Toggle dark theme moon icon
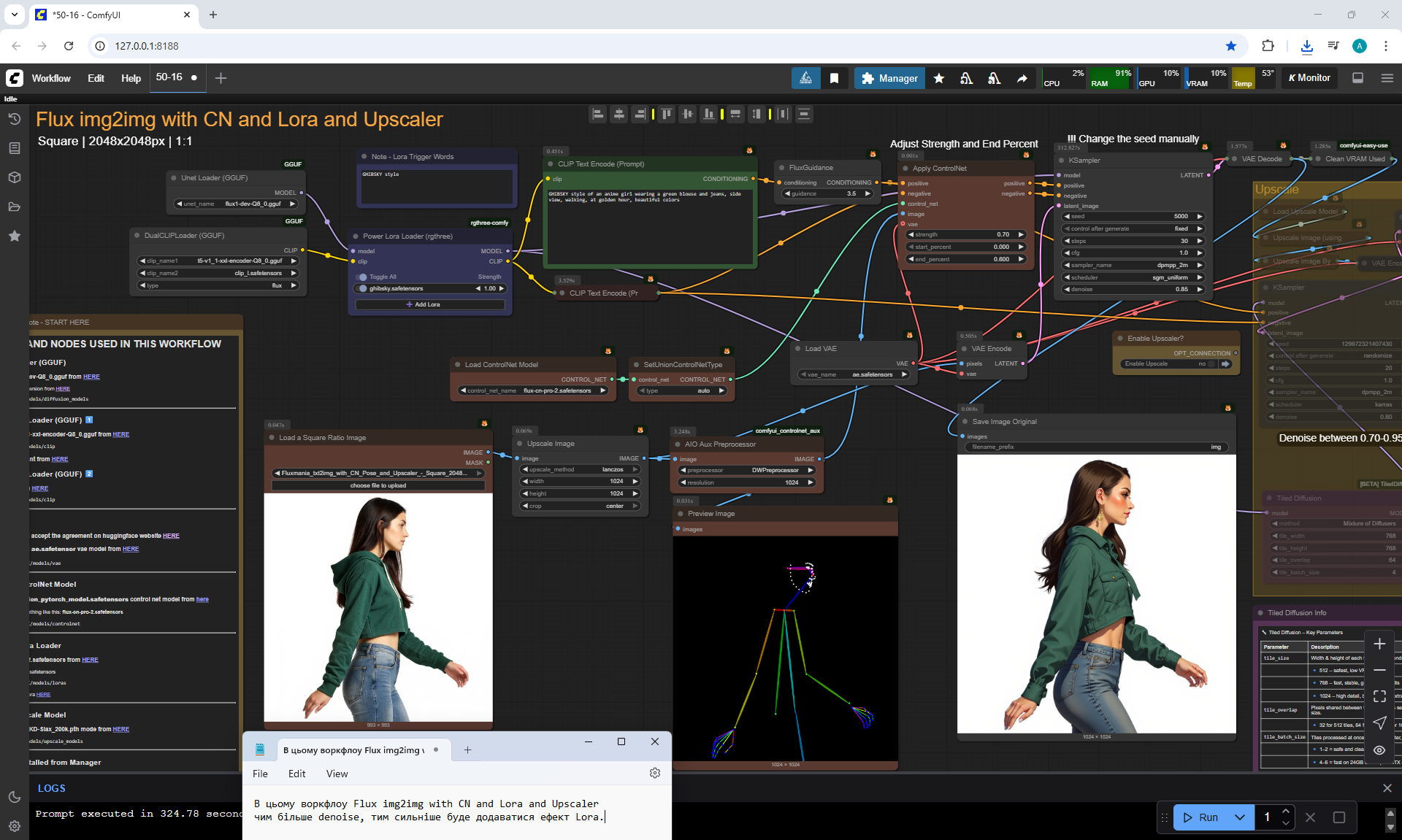The height and width of the screenshot is (840, 1402). point(14,797)
